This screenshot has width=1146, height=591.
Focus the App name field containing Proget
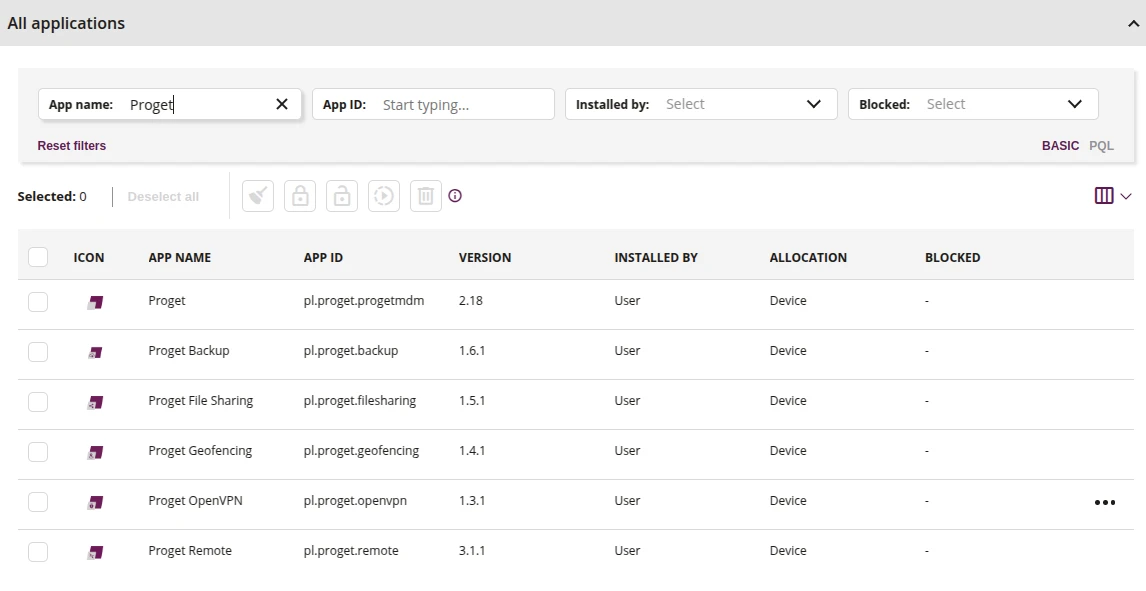[x=170, y=104]
